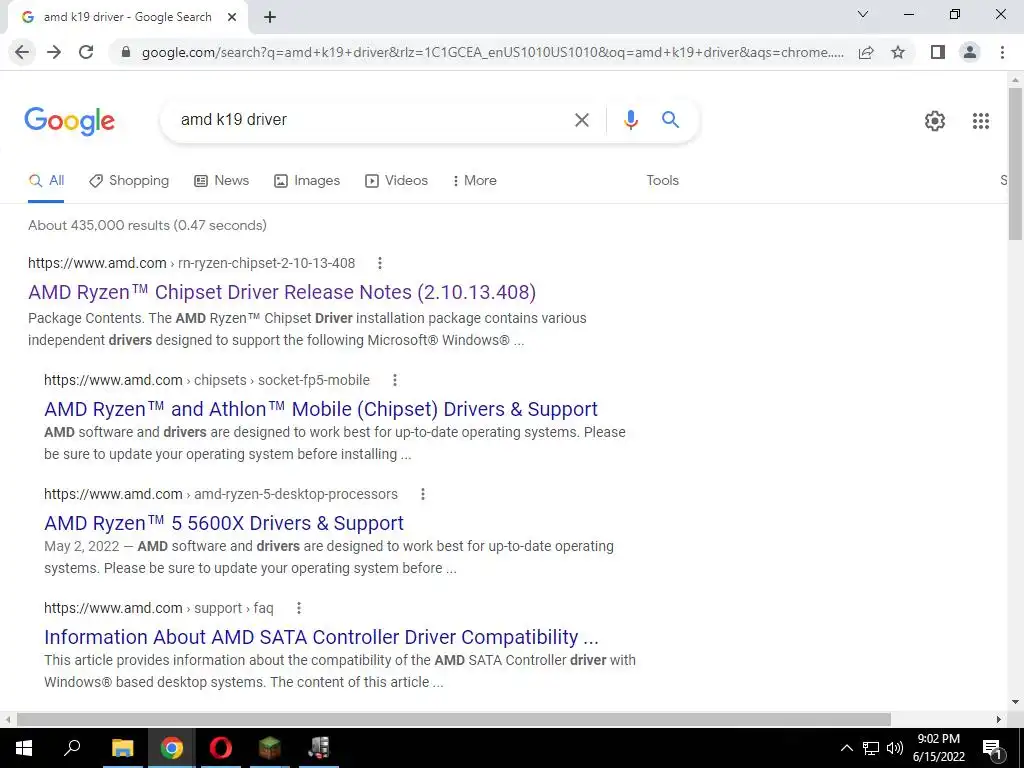
Task: Click the scroll-right arrow of horizontal scrollbar
Action: coord(999,719)
